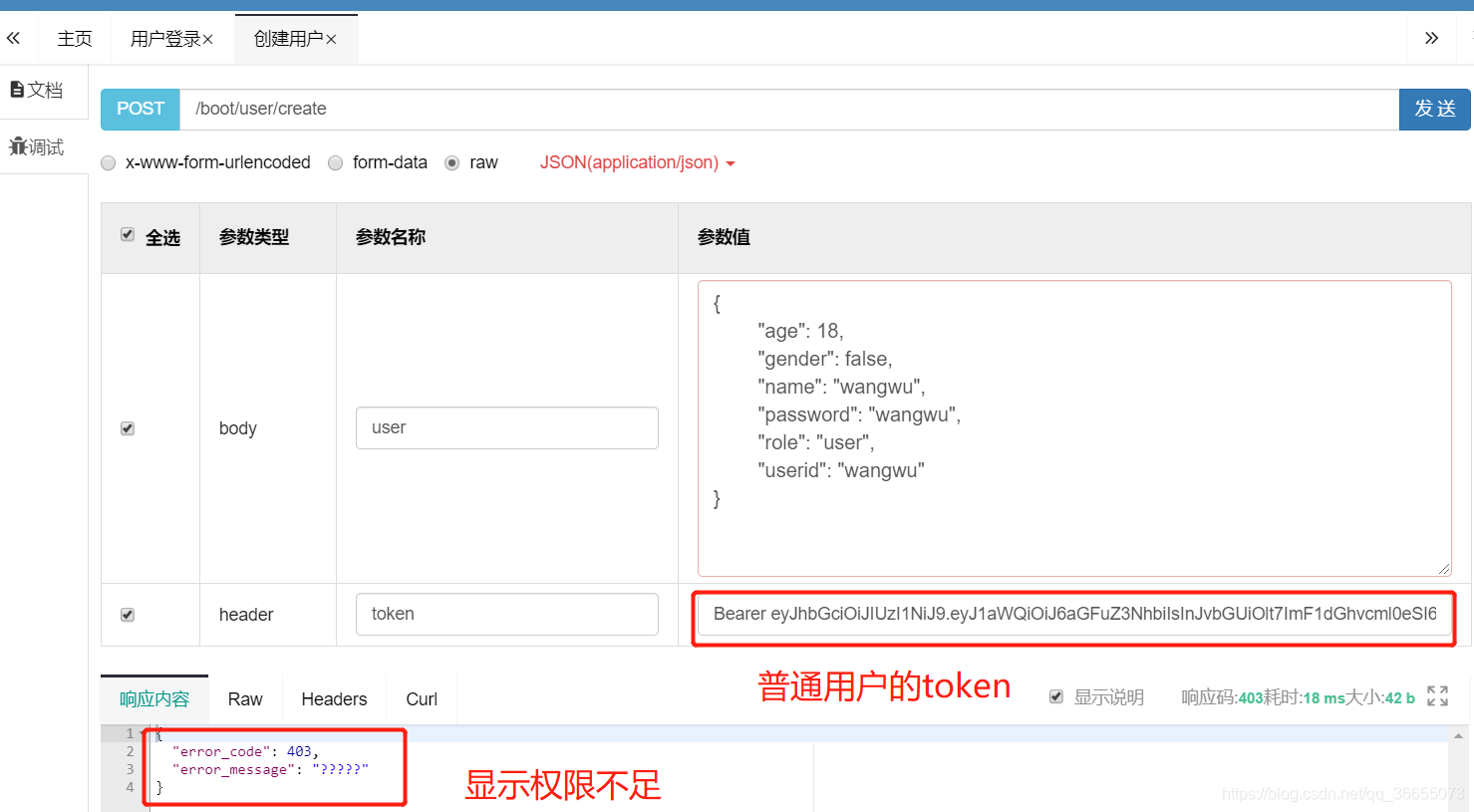1474x812 pixels.
Task: Click the /boot/user/create URL field
Action: [789, 109]
